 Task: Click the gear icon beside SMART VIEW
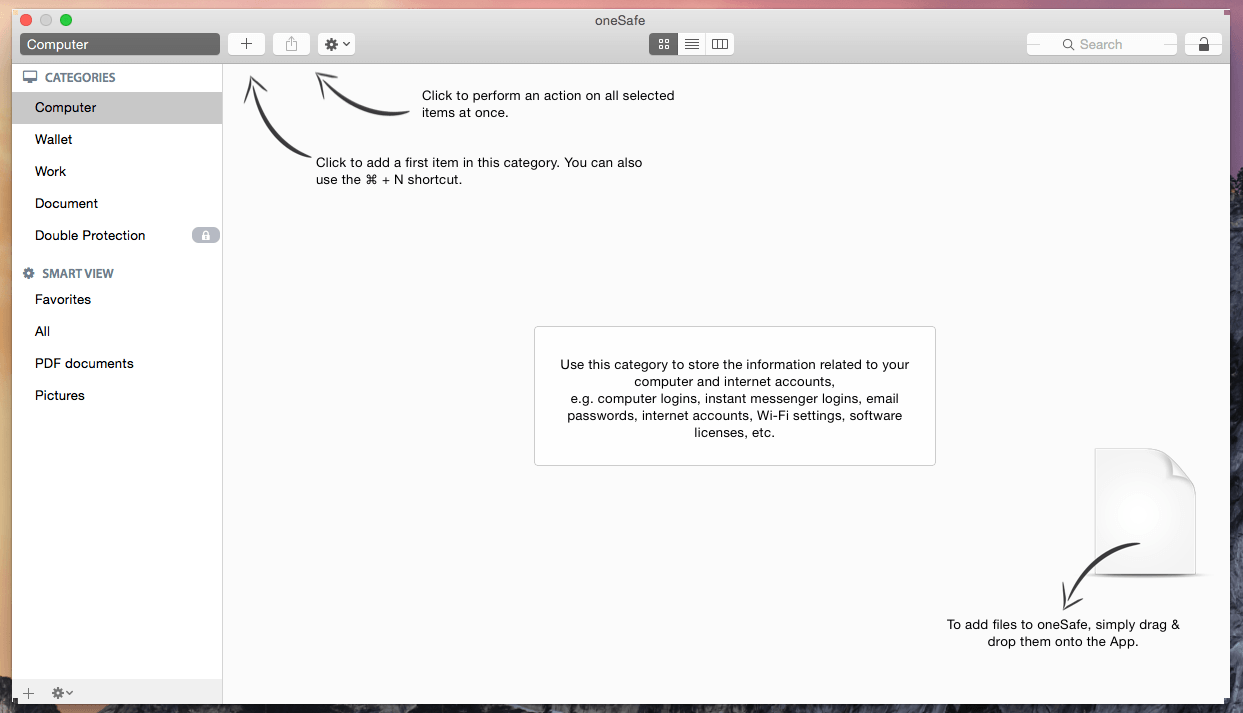[29, 273]
